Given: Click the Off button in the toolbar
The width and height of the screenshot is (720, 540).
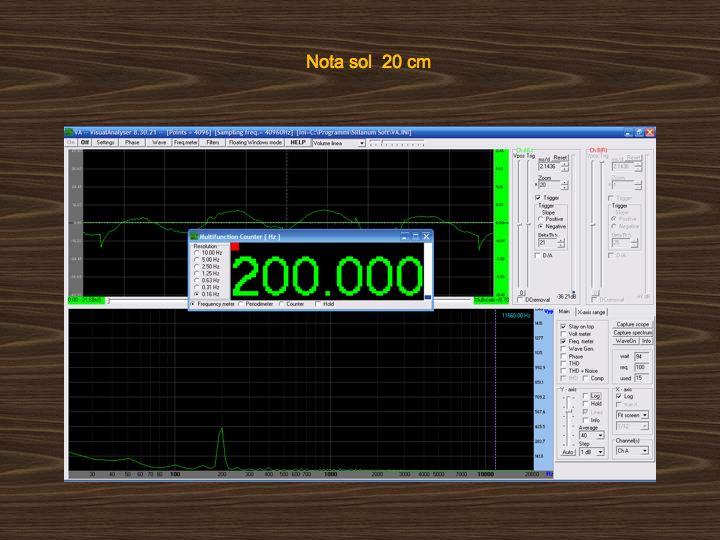Looking at the screenshot, I should [85, 143].
